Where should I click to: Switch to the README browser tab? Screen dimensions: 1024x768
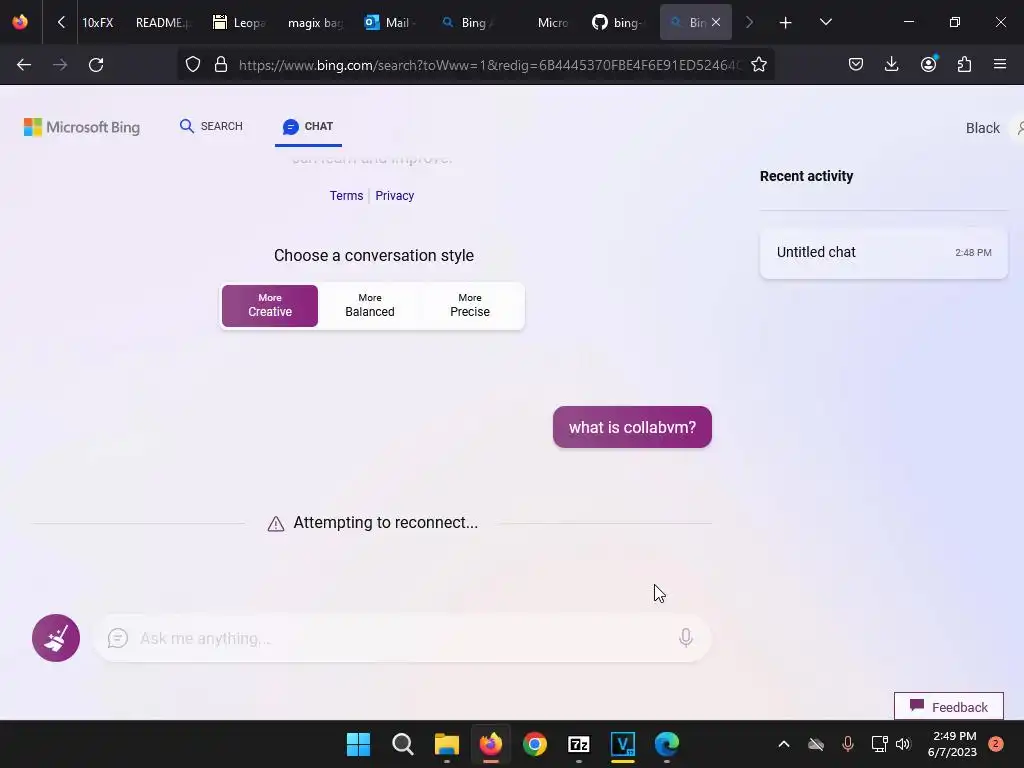click(163, 23)
